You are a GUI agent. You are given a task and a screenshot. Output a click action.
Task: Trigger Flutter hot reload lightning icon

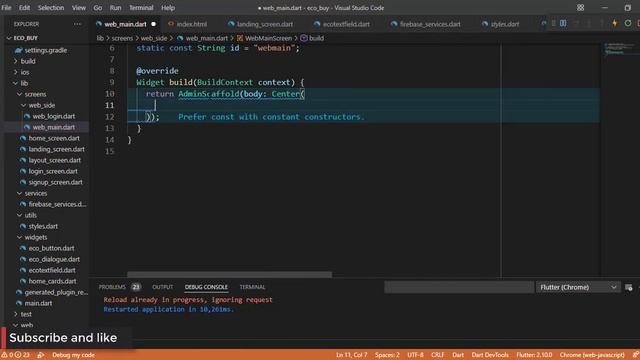(x=615, y=24)
